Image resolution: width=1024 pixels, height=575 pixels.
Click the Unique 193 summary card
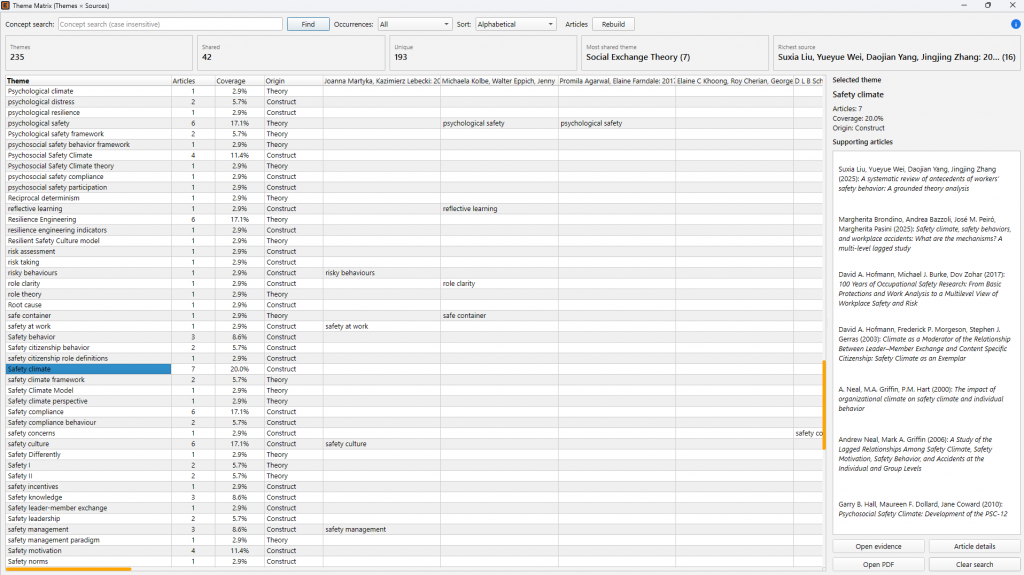pos(483,53)
